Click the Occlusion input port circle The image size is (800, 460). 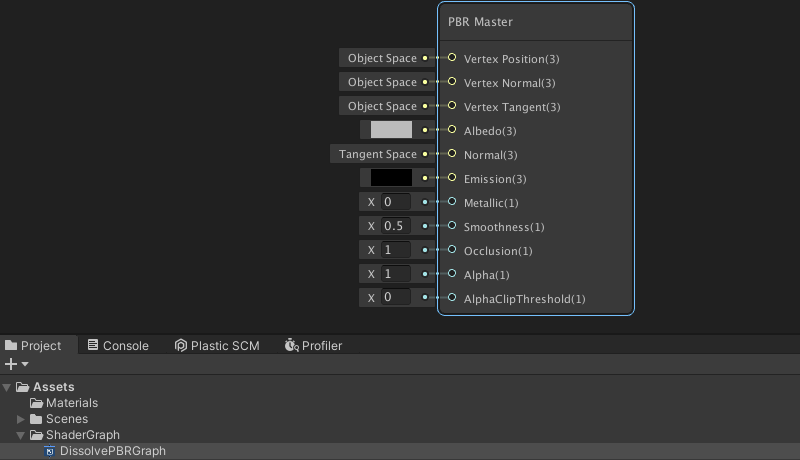click(x=452, y=249)
